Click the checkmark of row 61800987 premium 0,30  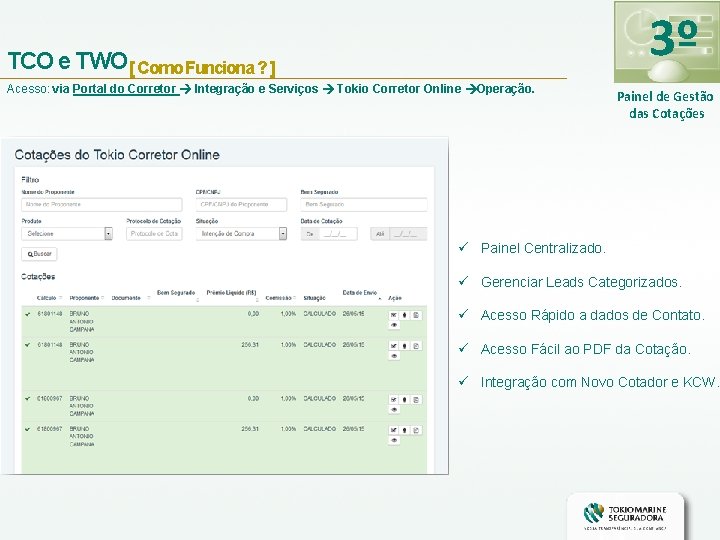28,399
